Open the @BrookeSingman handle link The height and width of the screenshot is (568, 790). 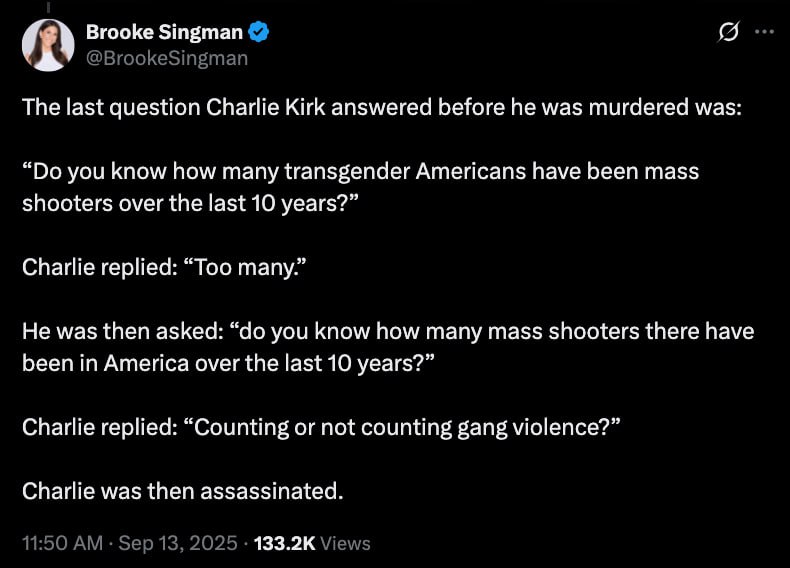167,58
